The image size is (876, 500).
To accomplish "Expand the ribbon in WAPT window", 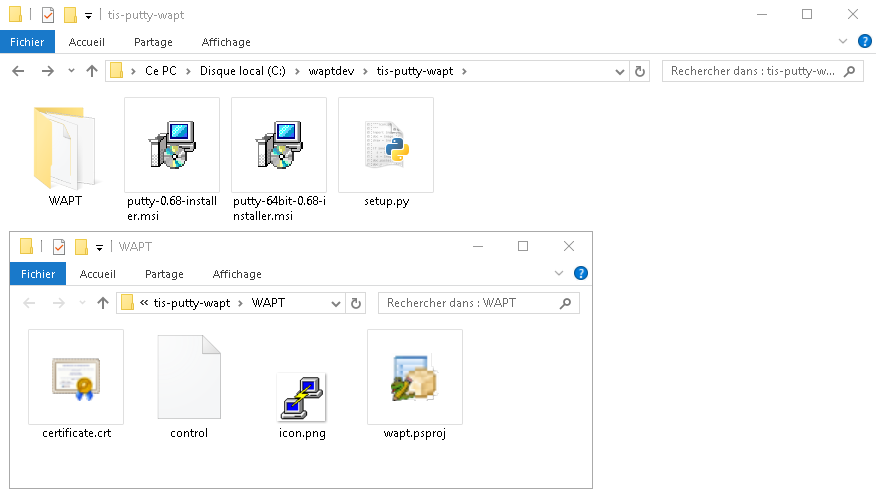I will coord(558,273).
